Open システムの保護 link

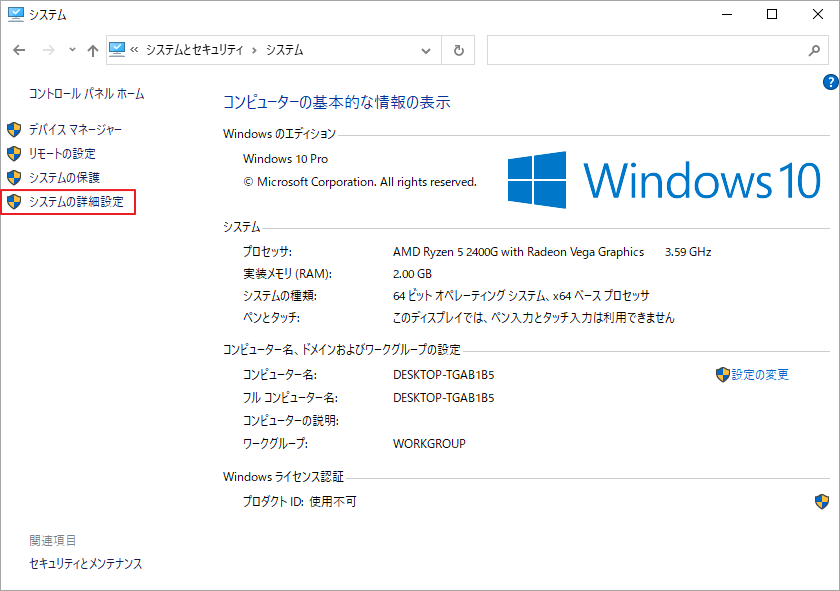pyautogui.click(x=64, y=178)
